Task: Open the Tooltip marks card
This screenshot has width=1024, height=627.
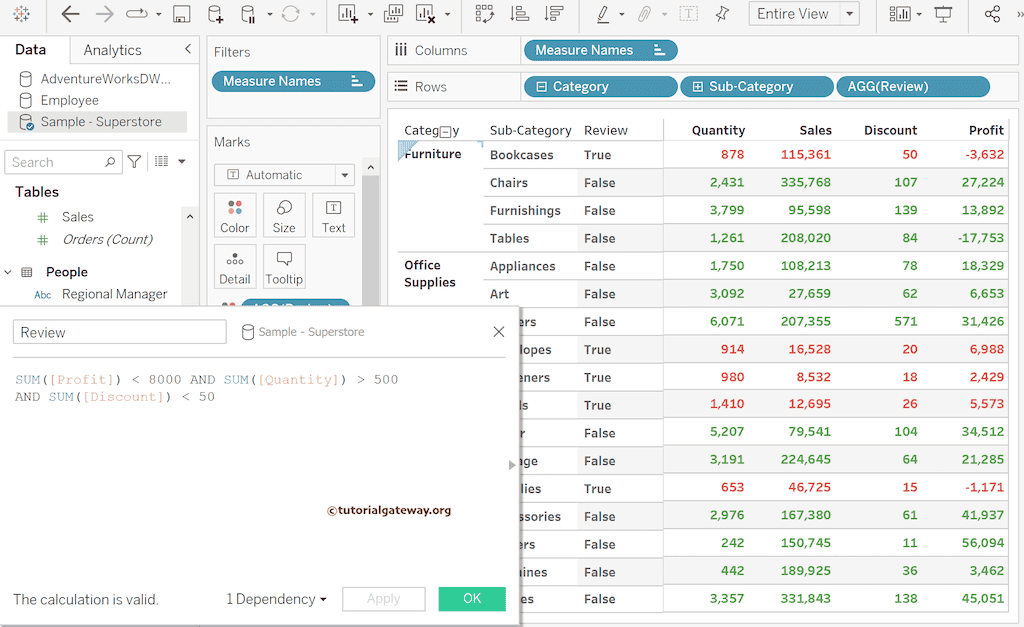Action: (x=284, y=267)
